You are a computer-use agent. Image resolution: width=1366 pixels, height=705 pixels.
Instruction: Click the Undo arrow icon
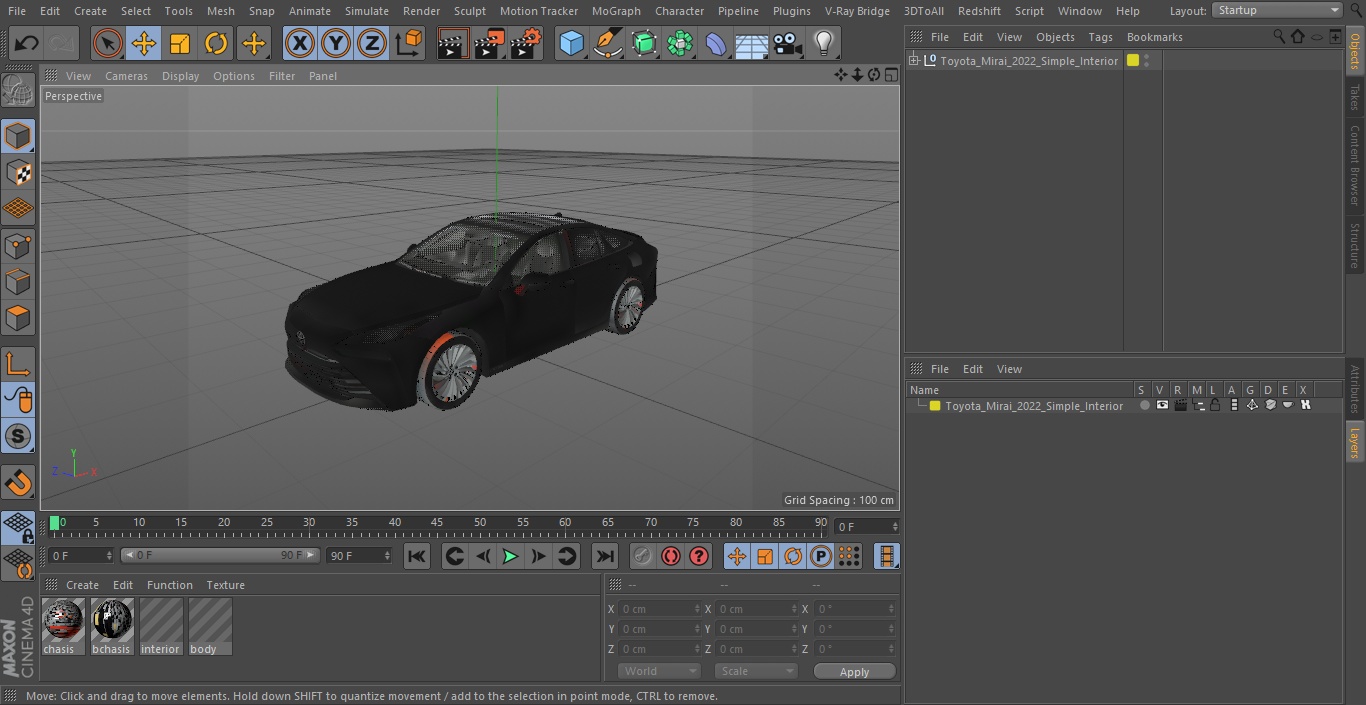click(x=27, y=43)
